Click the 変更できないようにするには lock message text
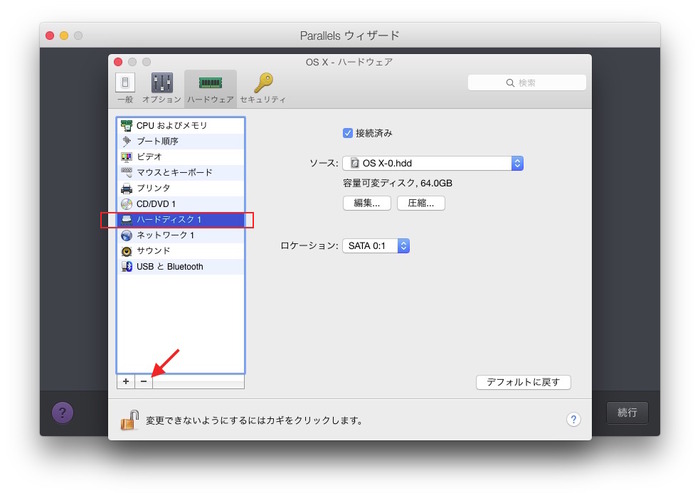The width and height of the screenshot is (700, 493). point(254,420)
